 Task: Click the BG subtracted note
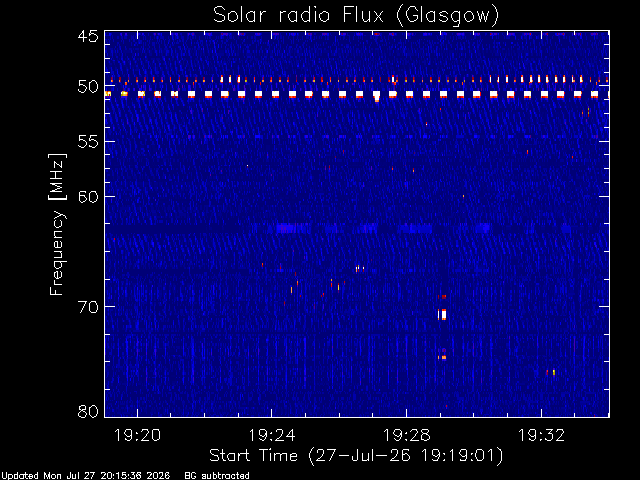click(x=217, y=476)
